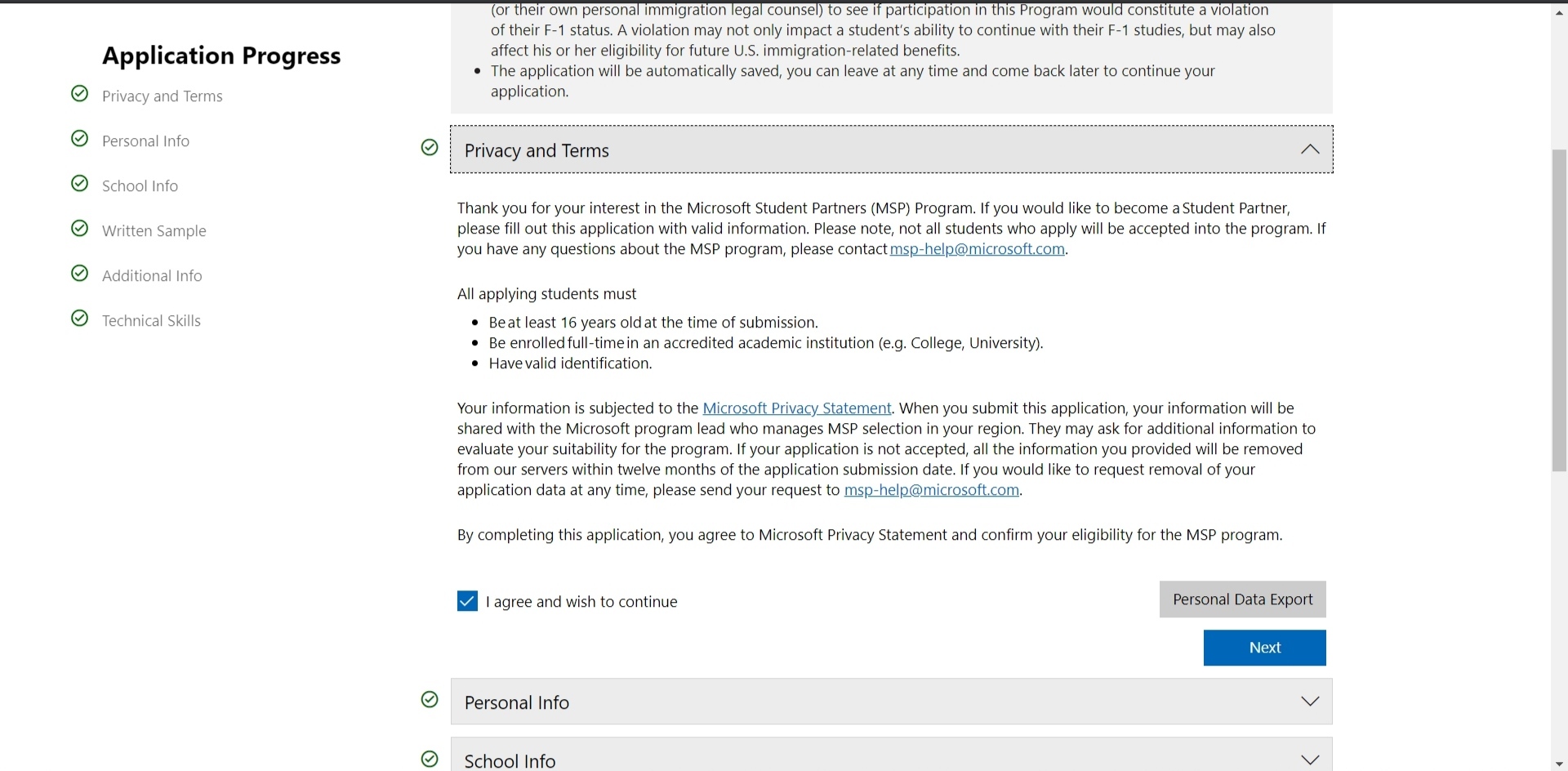Click the first msp-help@microsoft.com email link
Screen dimensions: 1568x771
point(977,249)
